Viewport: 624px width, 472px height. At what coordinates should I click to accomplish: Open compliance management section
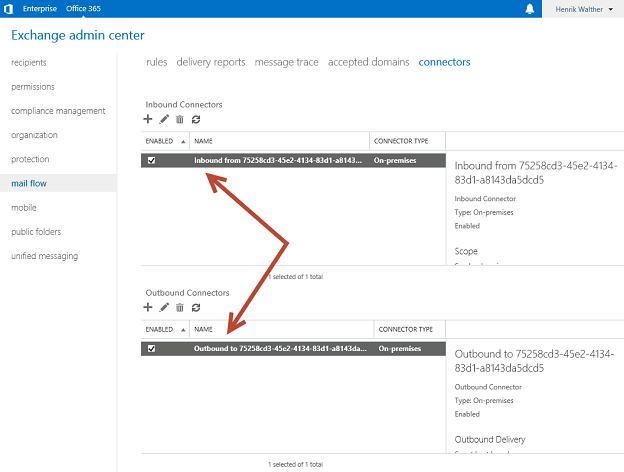pos(58,111)
